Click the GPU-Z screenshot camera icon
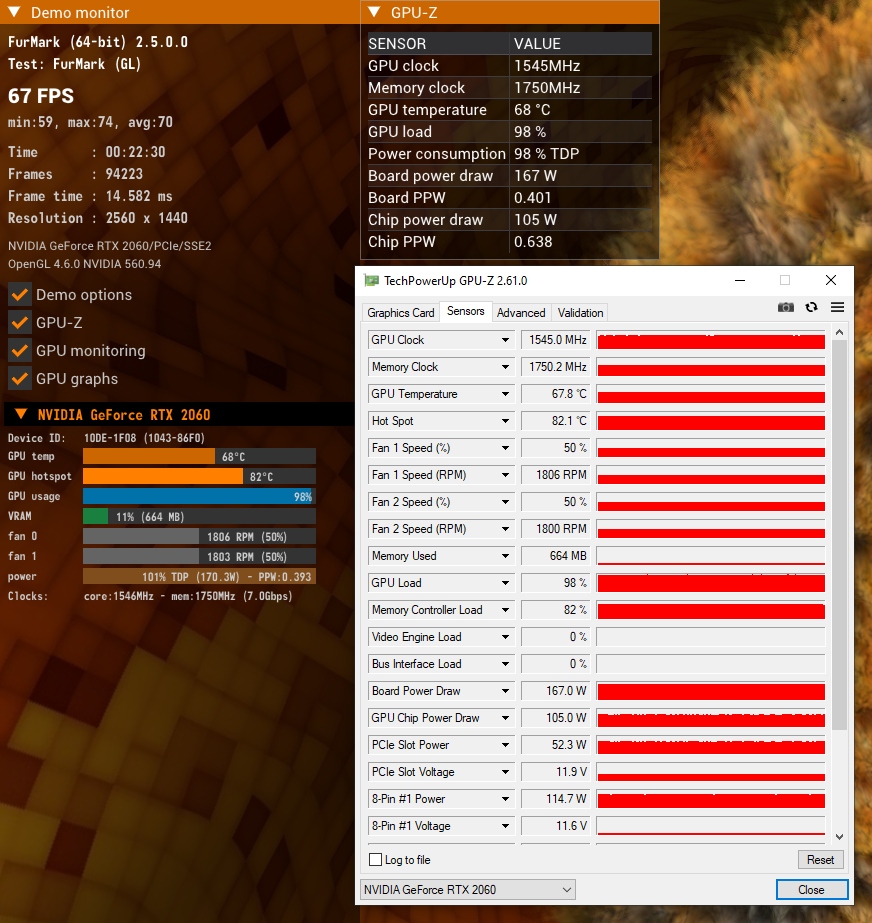 coord(785,307)
